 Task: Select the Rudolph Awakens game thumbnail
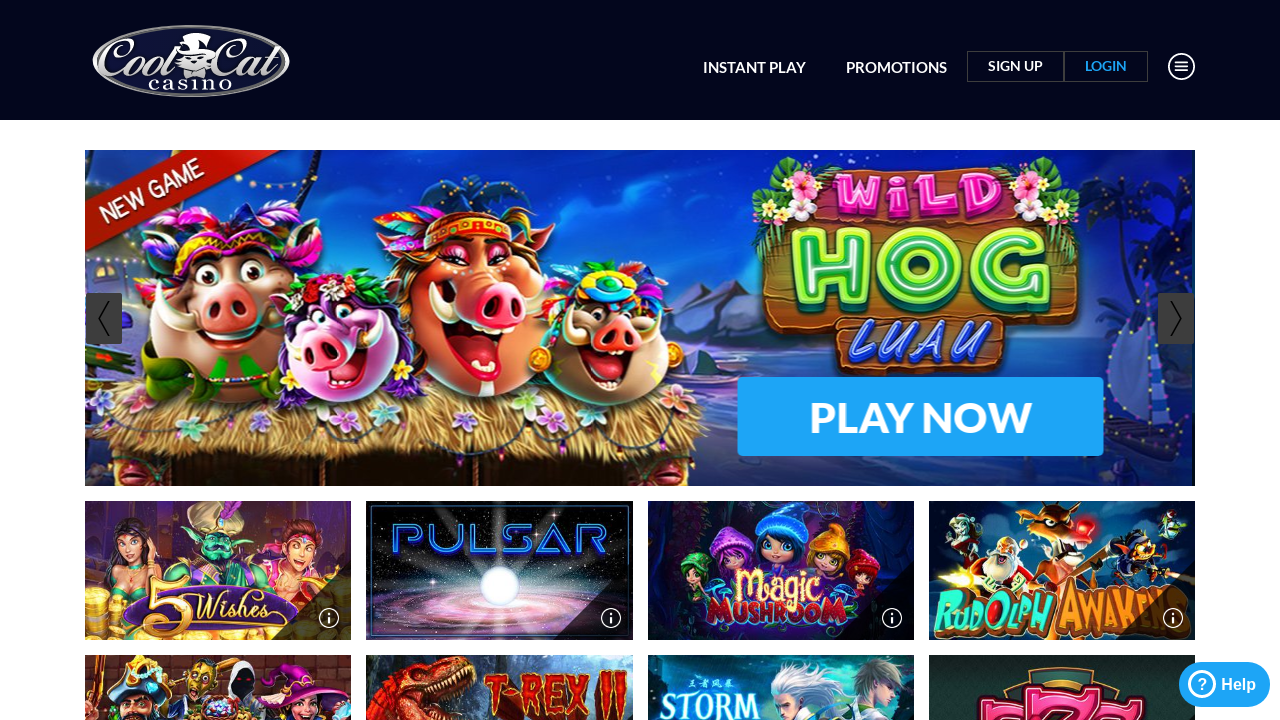point(1062,570)
